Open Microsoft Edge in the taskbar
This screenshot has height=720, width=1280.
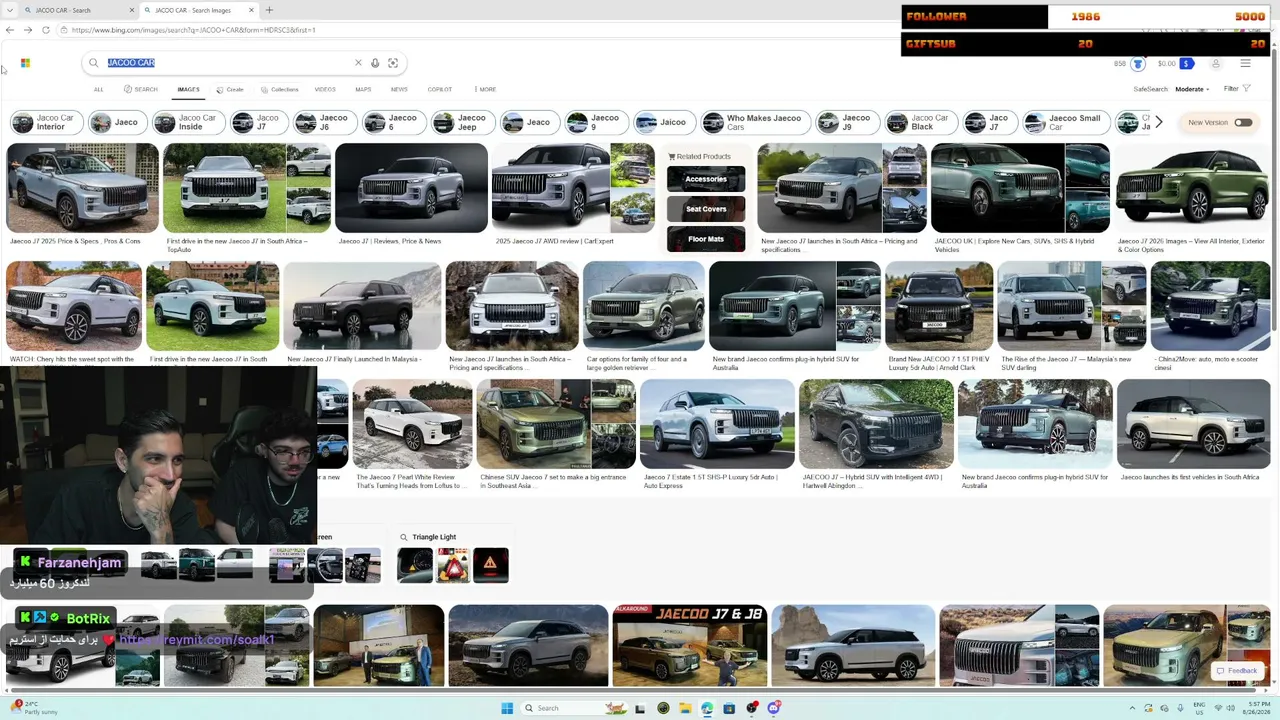point(707,708)
